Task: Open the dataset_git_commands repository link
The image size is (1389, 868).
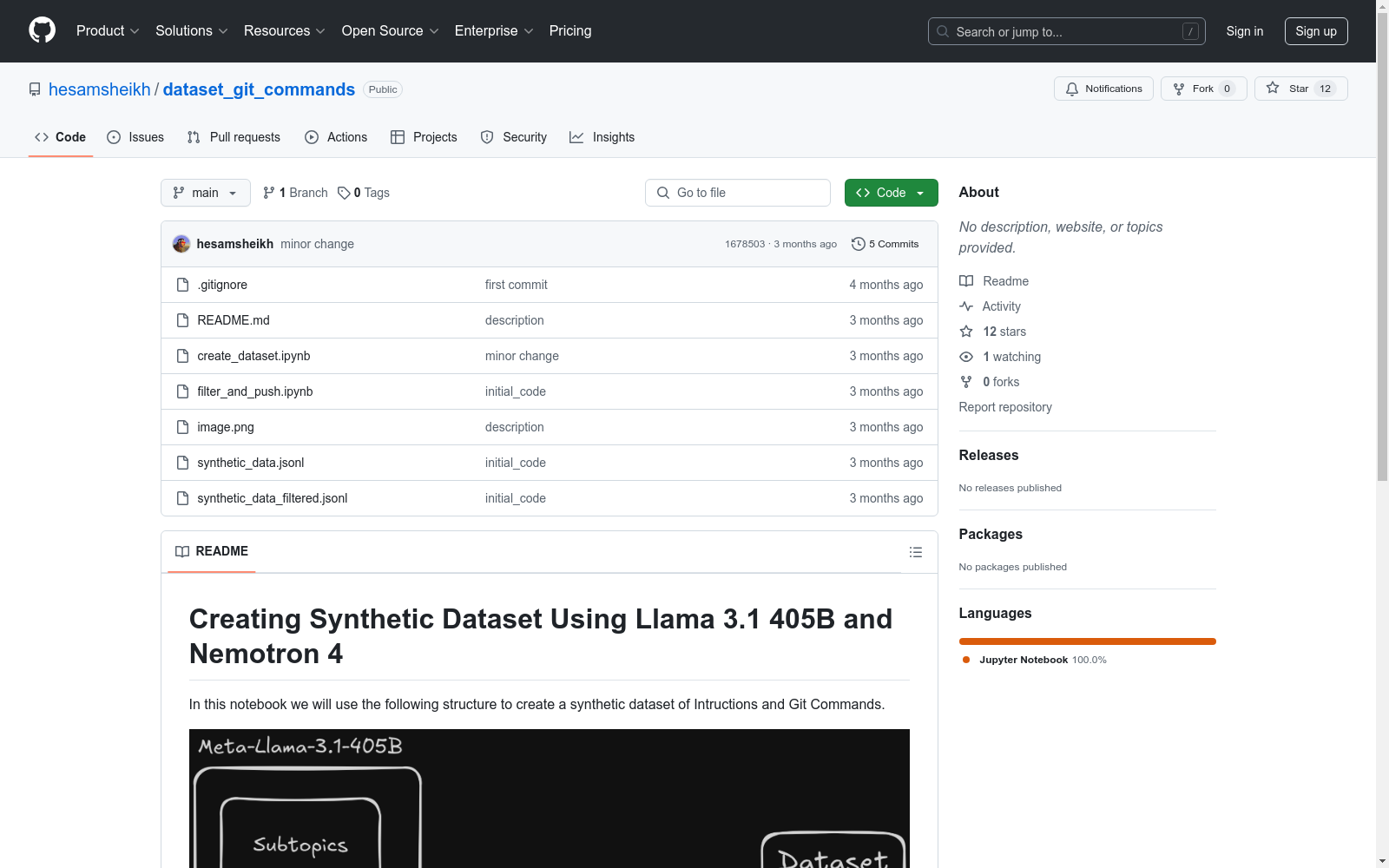Action: point(259,89)
